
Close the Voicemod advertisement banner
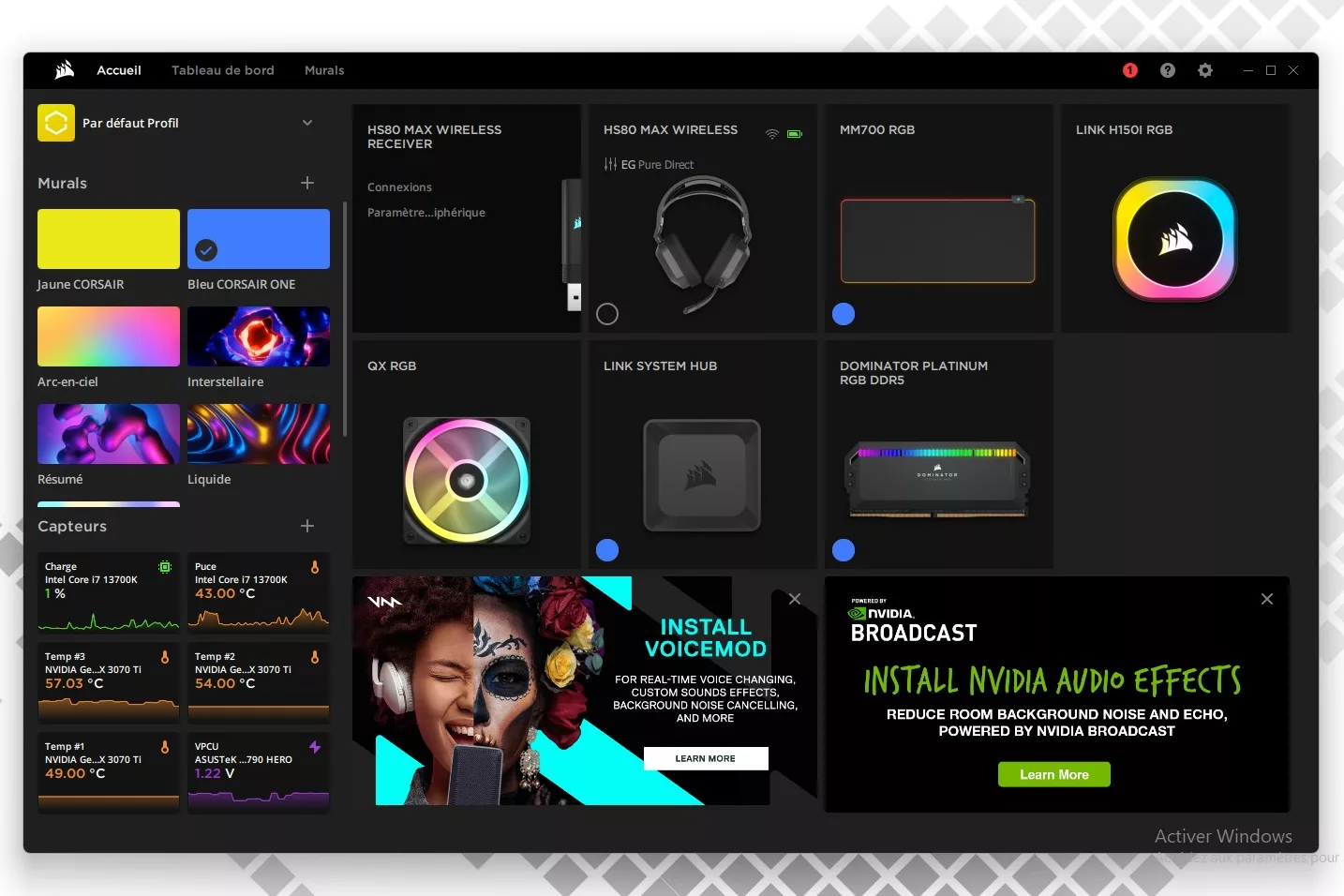tap(795, 599)
